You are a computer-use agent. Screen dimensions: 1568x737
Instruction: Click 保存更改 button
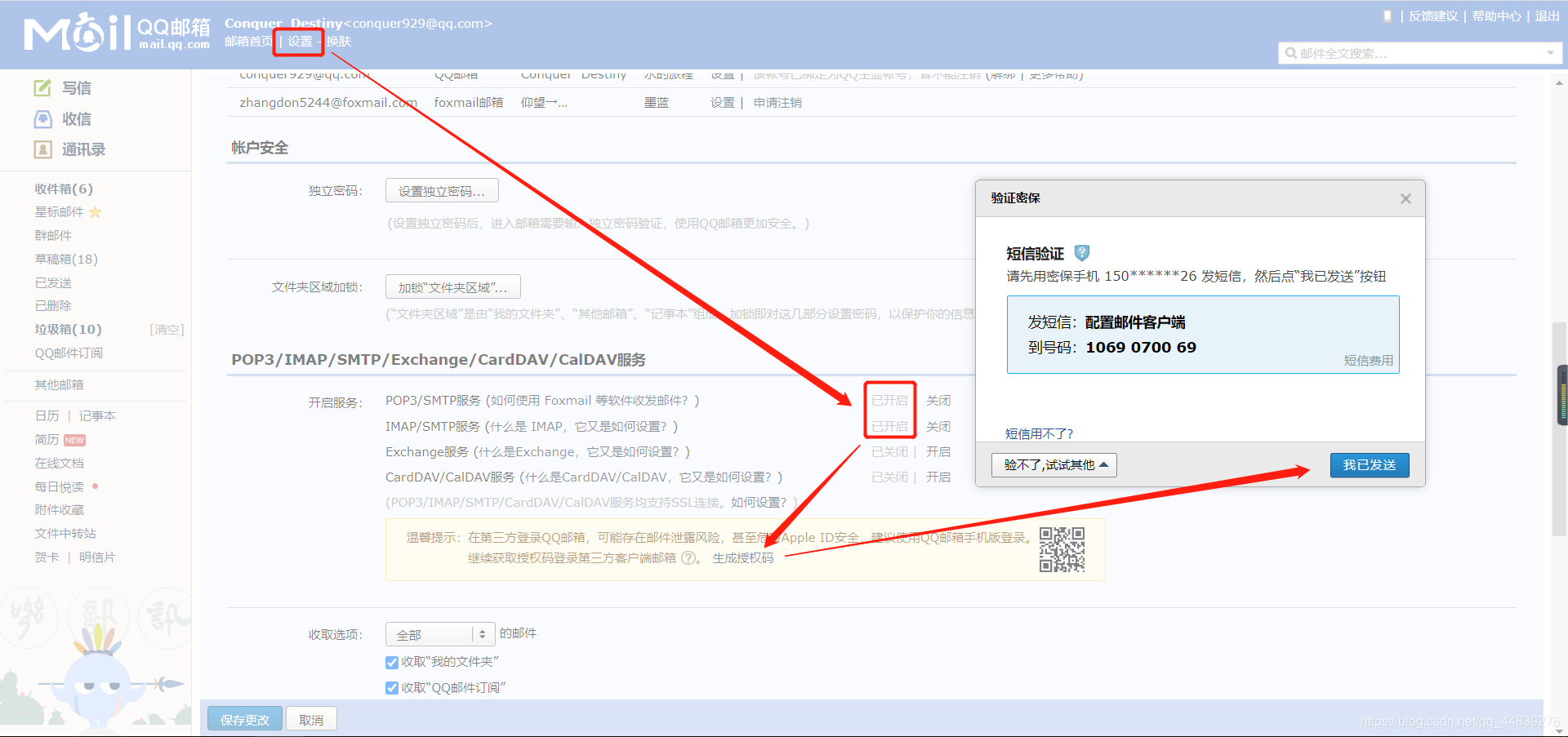pyautogui.click(x=245, y=720)
